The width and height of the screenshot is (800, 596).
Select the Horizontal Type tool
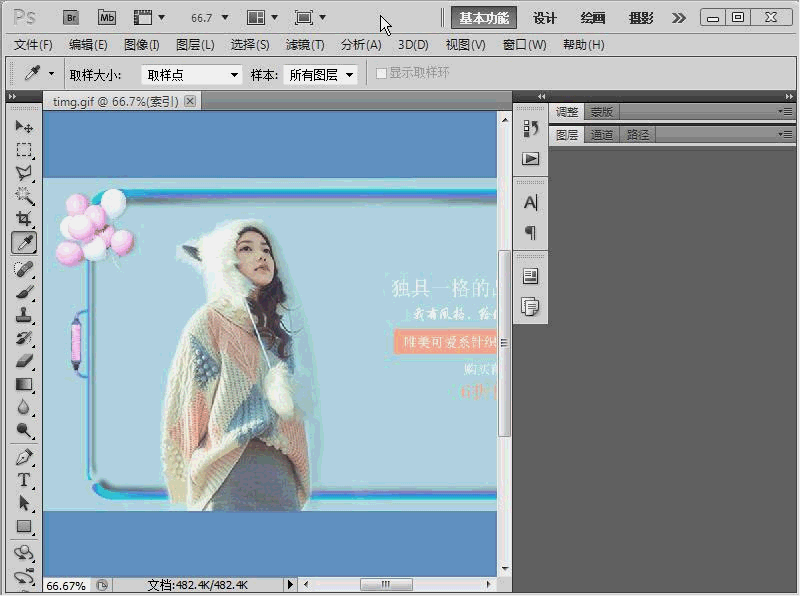click(x=24, y=480)
